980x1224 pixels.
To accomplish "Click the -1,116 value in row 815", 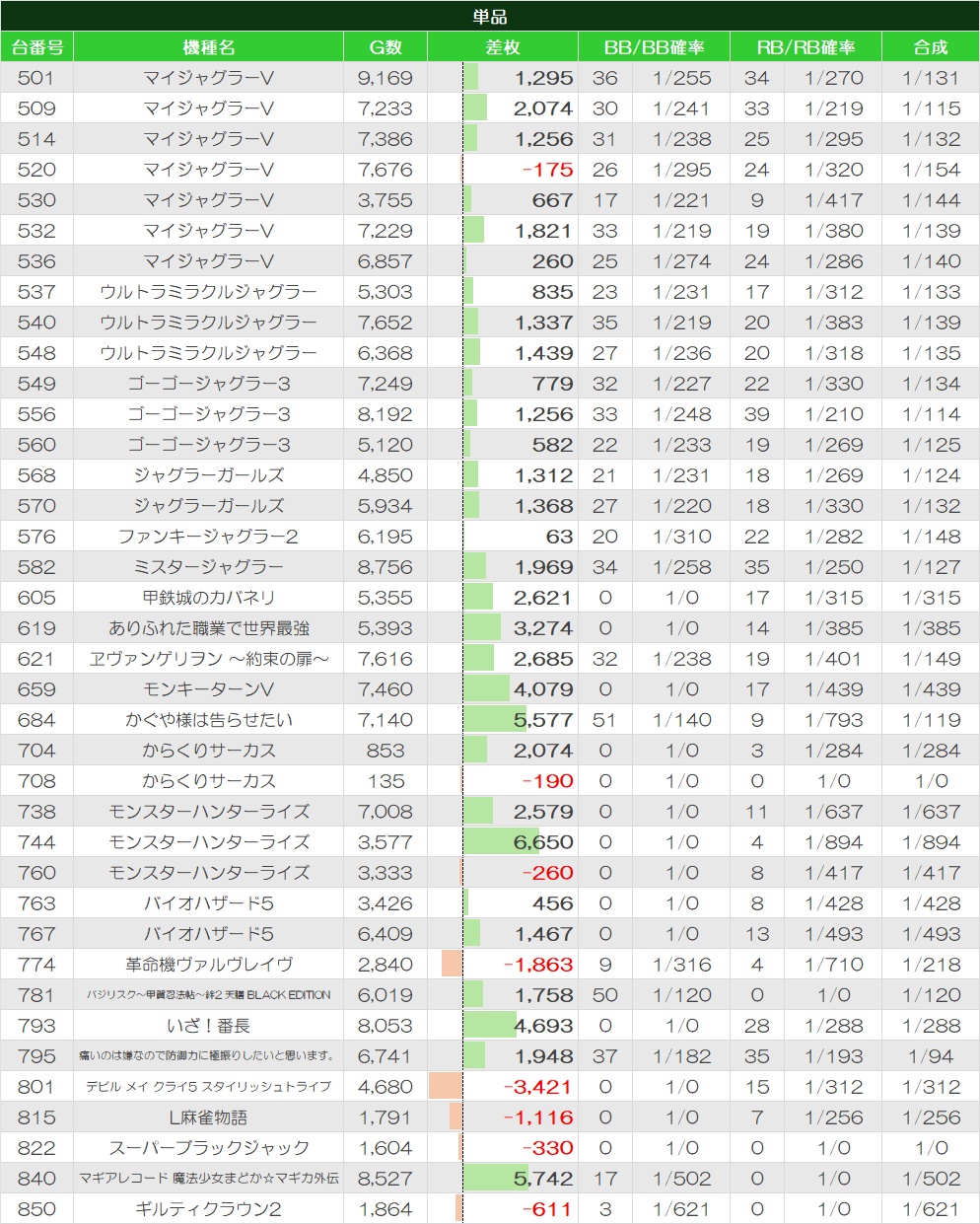I will [538, 1117].
